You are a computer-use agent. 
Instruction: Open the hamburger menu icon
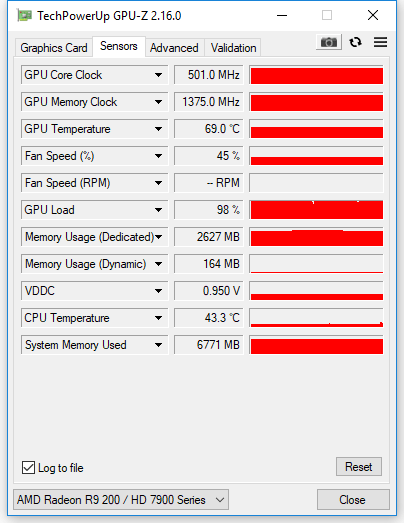(x=380, y=42)
